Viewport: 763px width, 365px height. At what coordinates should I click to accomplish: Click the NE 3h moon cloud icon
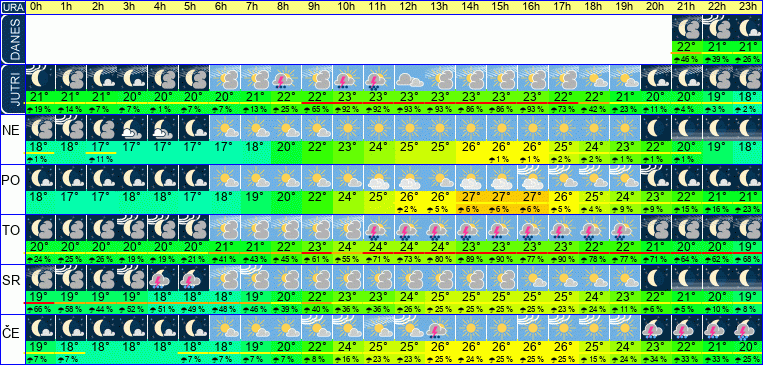point(132,128)
